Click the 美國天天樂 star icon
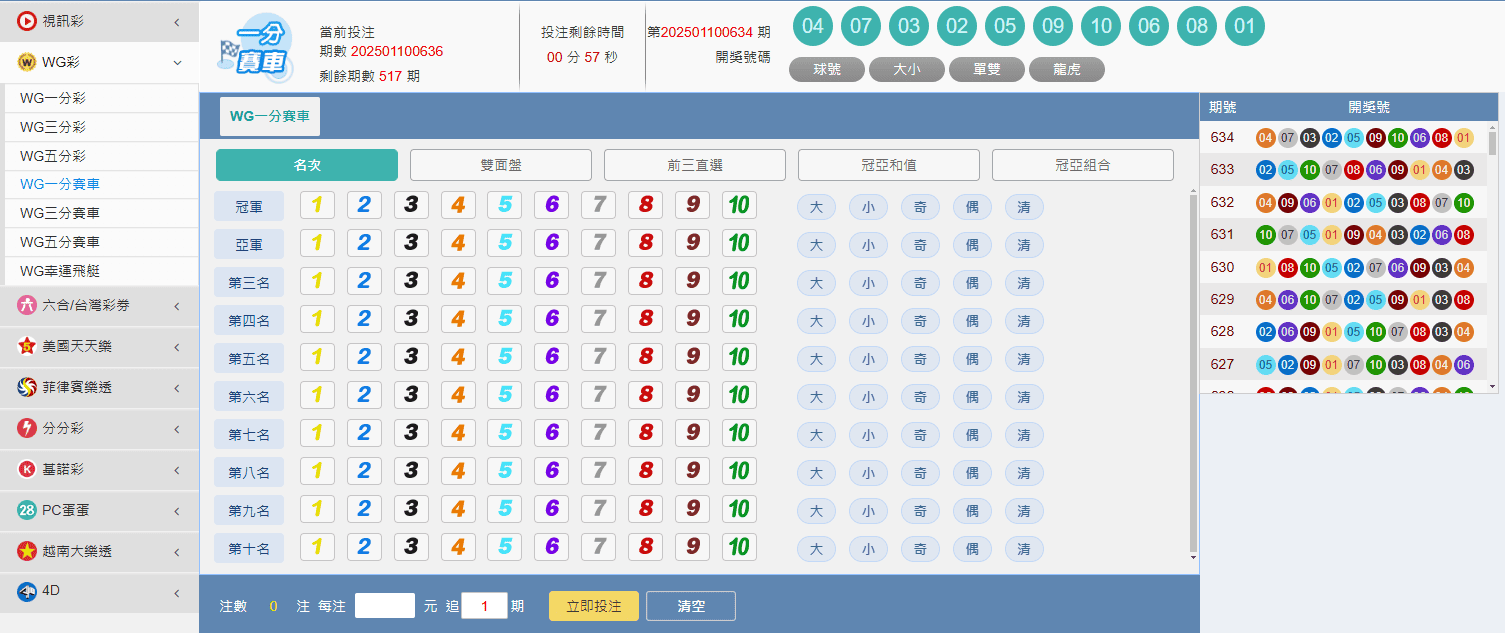The height and width of the screenshot is (633, 1505). (27, 347)
